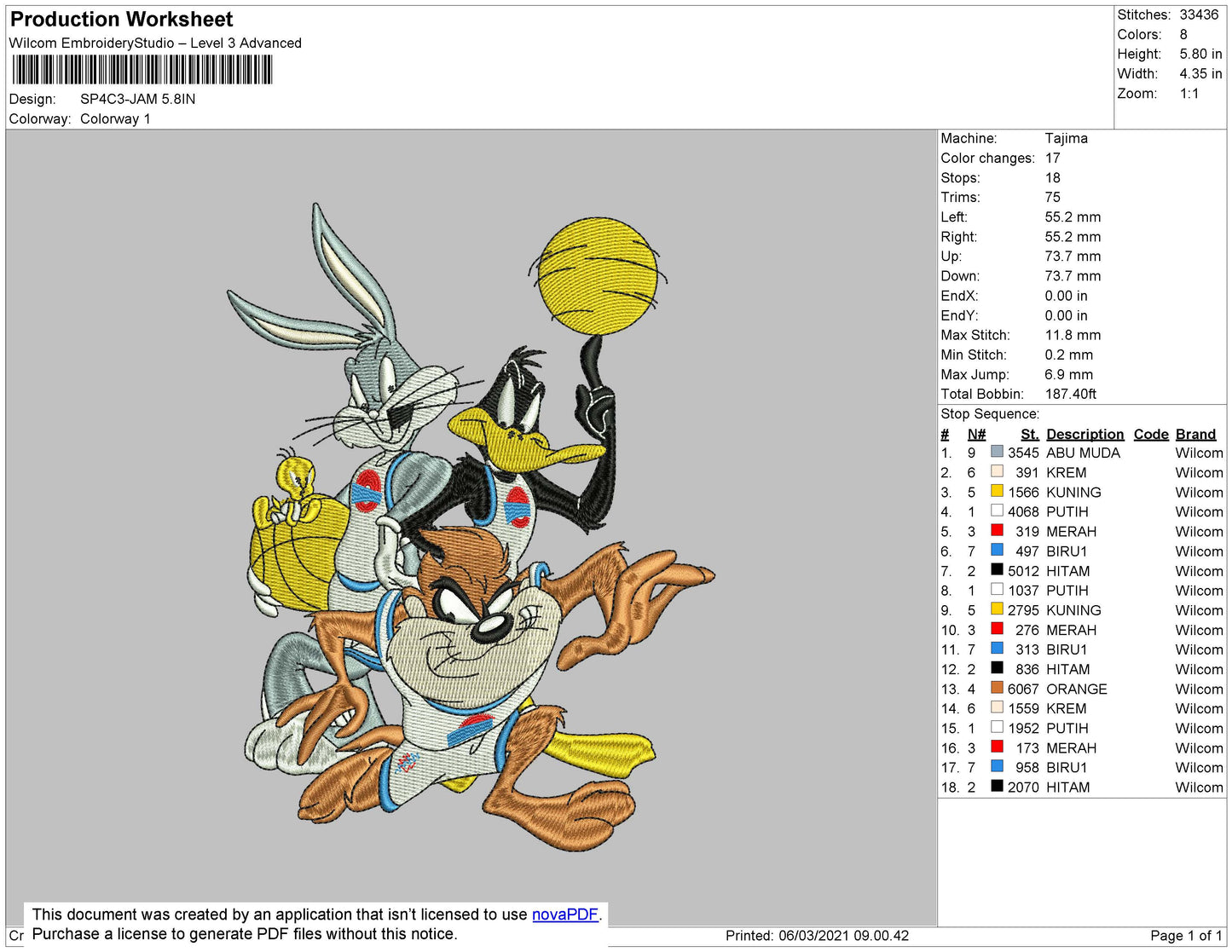The height and width of the screenshot is (952, 1232).
Task: Click the Code column header
Action: tap(1150, 434)
